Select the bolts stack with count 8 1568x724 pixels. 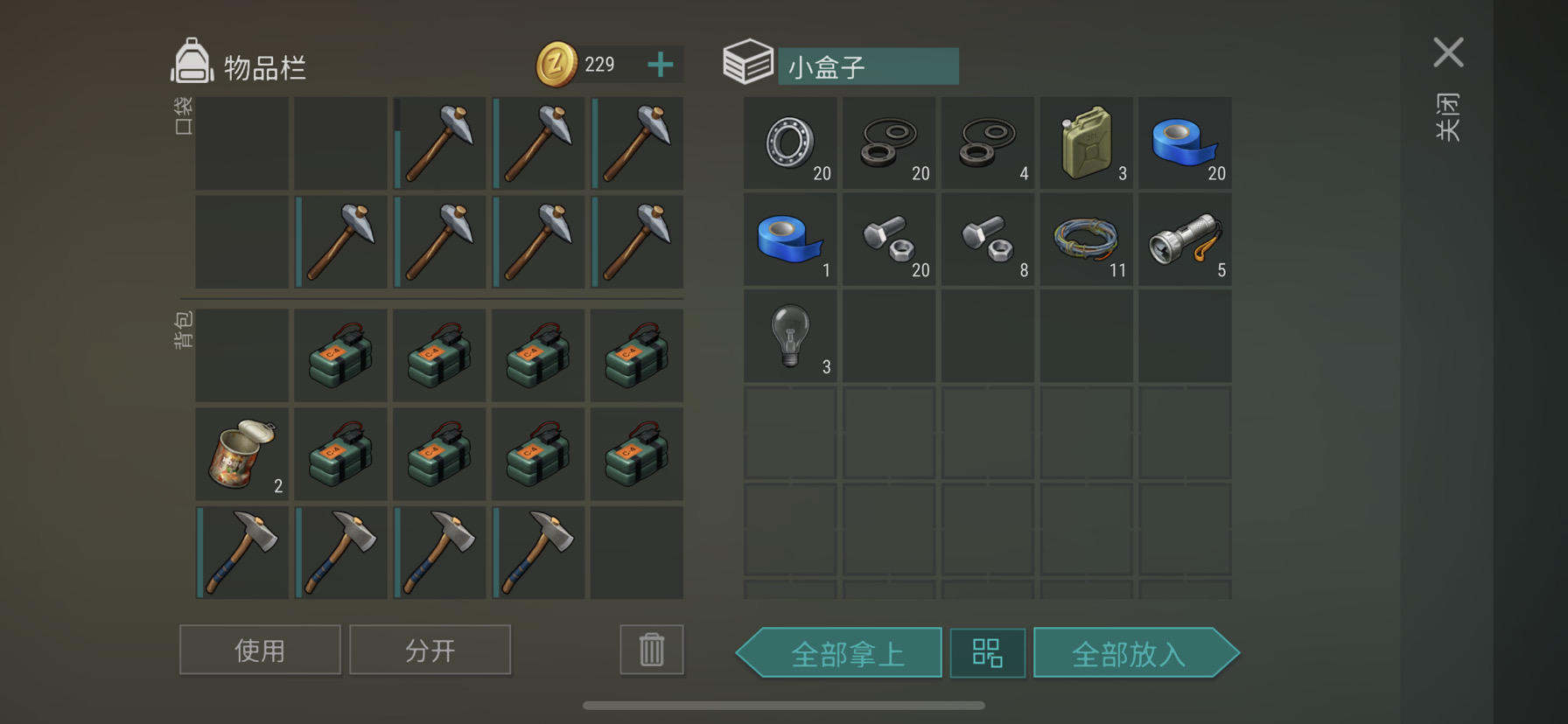click(x=988, y=240)
